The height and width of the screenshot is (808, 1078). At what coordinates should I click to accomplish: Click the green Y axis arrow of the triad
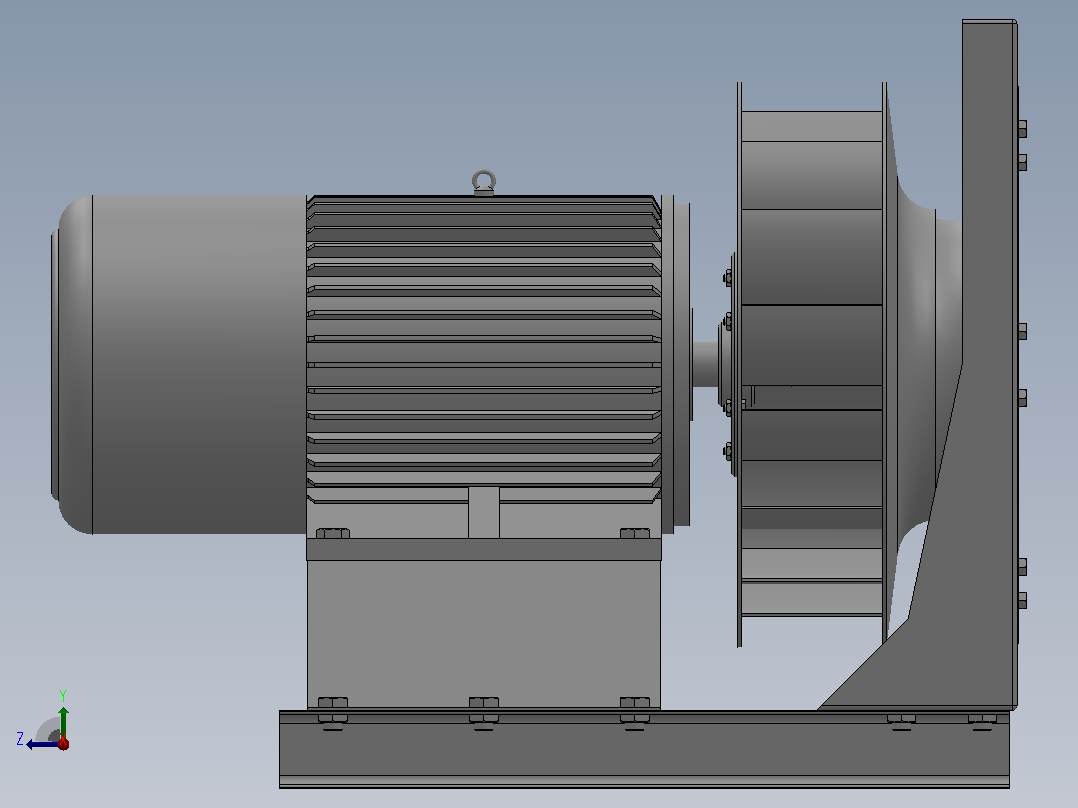click(63, 722)
